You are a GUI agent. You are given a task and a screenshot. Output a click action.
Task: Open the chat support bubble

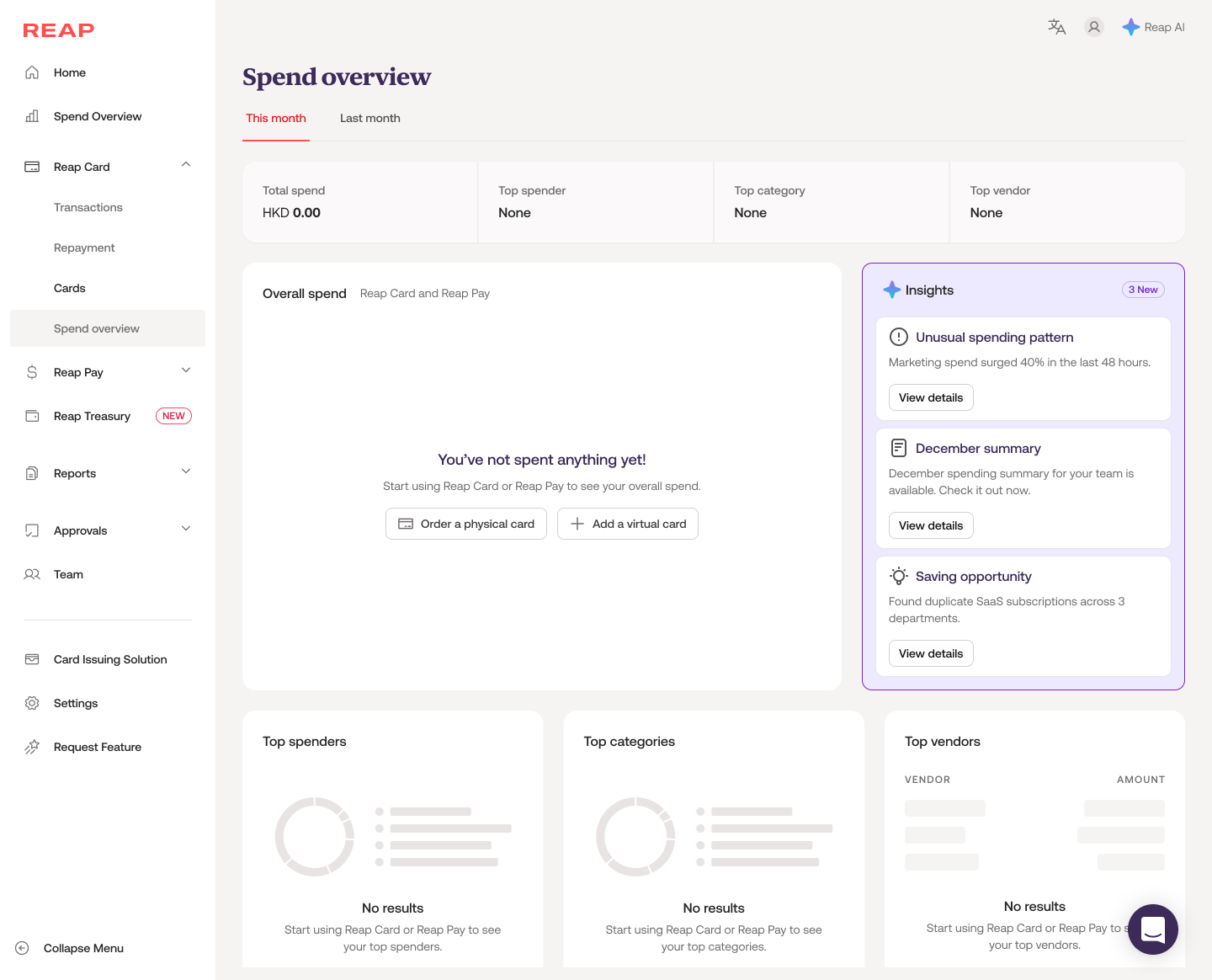click(x=1153, y=929)
